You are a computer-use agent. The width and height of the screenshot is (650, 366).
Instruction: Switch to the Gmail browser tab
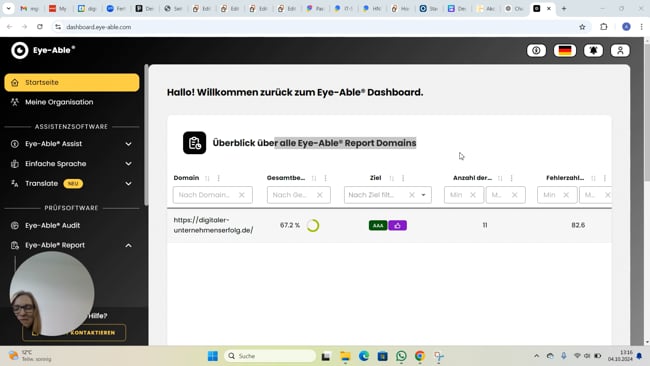pos(30,8)
